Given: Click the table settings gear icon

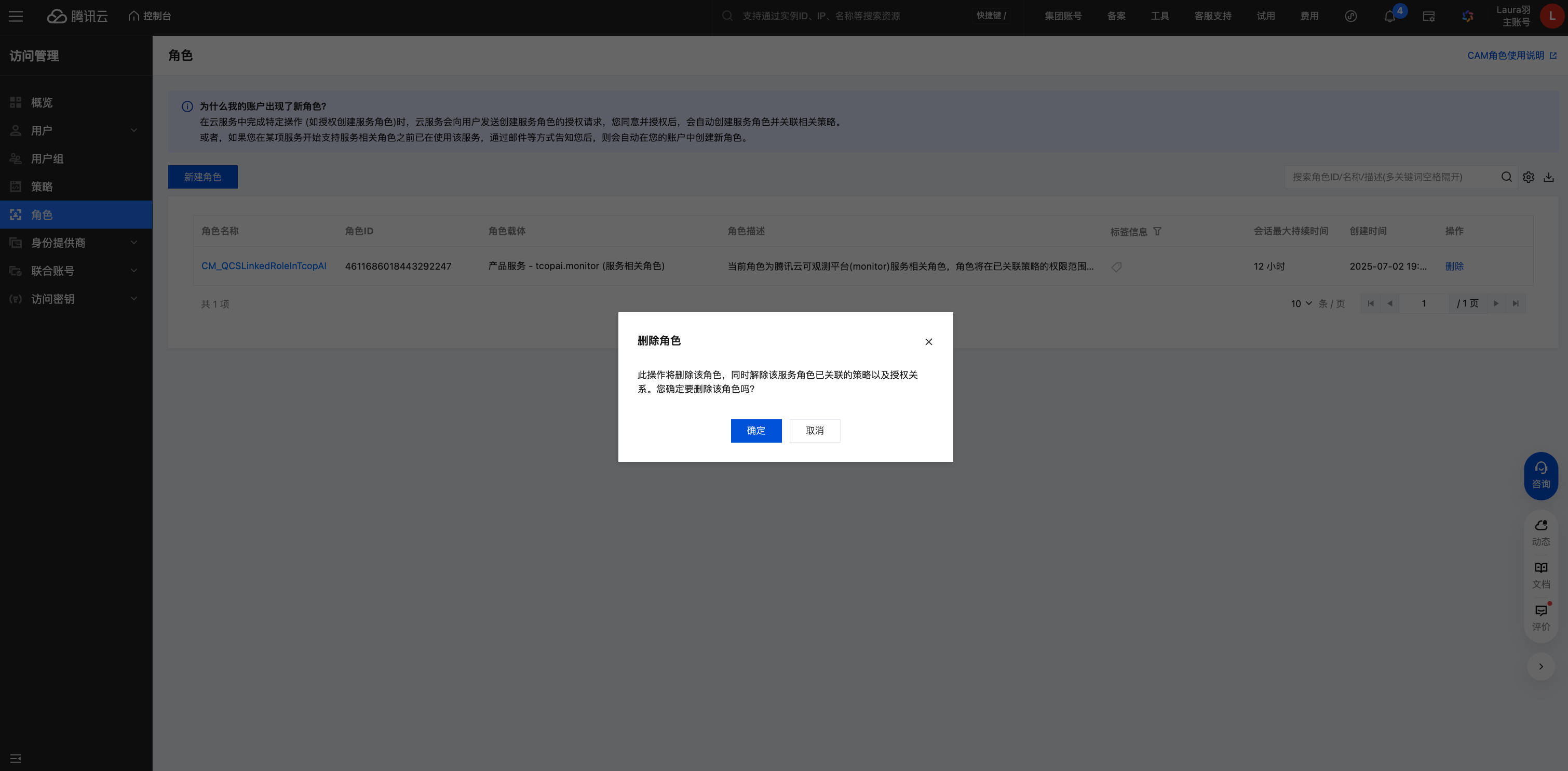Looking at the screenshot, I should tap(1528, 177).
